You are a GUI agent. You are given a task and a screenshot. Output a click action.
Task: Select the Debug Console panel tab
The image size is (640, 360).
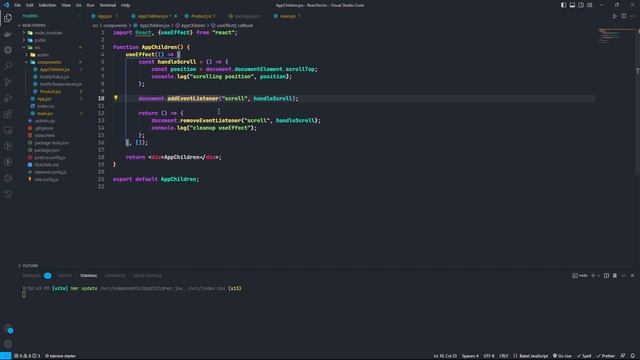click(147, 276)
